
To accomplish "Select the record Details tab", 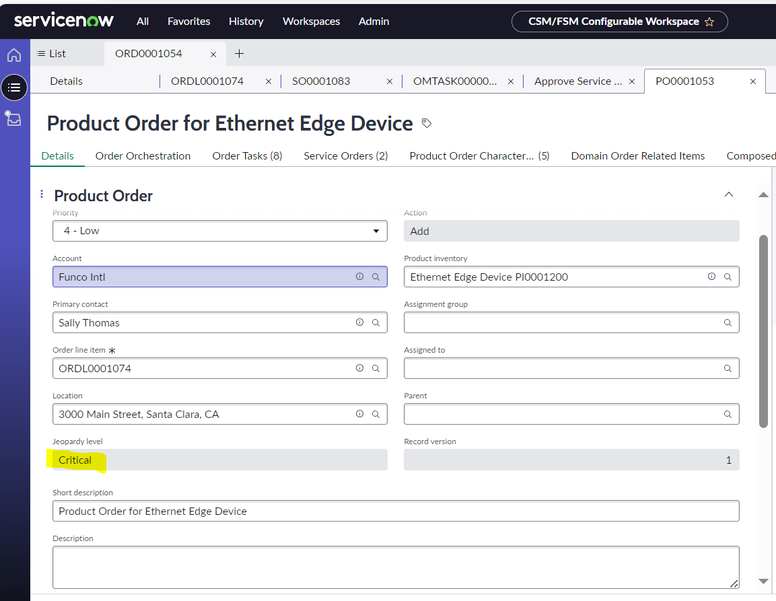I will tap(57, 156).
